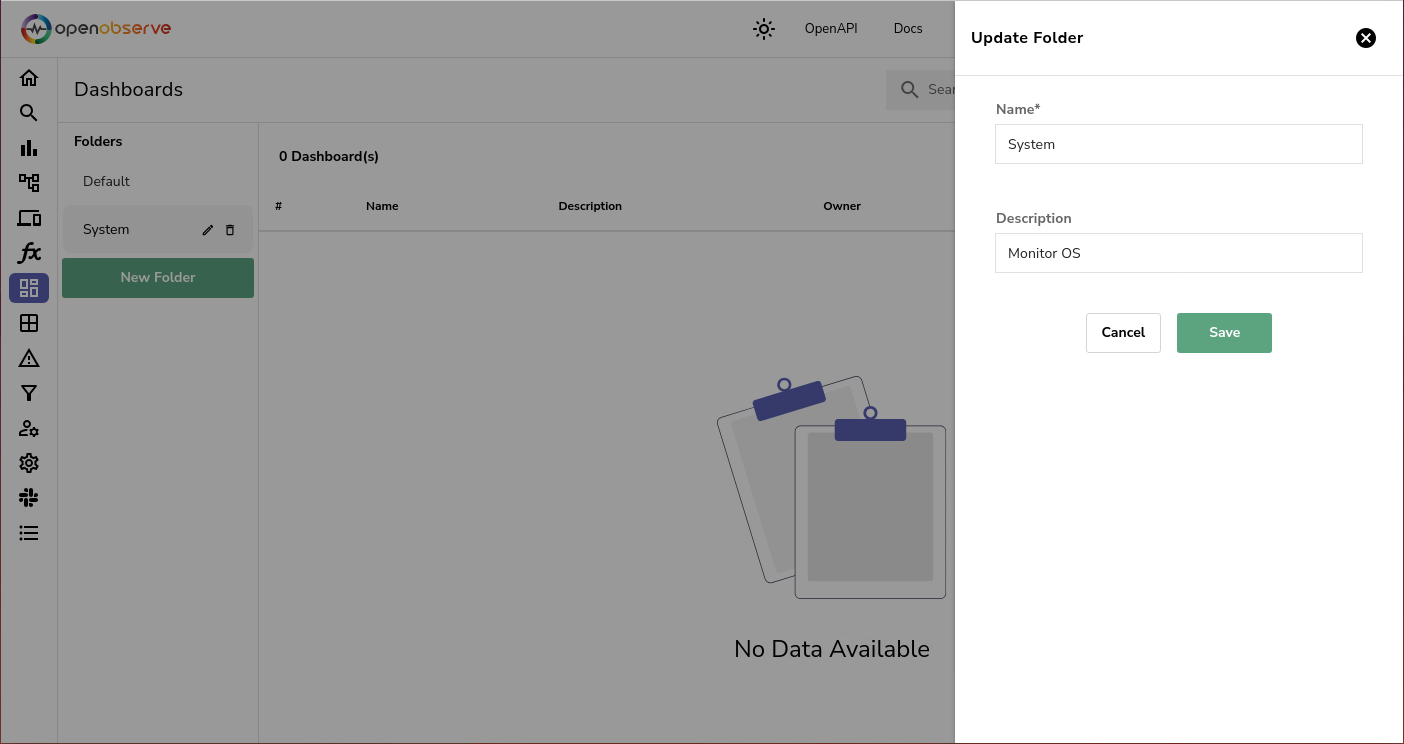Open the Home page from sidebar
Viewport: 1404px width, 744px height.
29,78
